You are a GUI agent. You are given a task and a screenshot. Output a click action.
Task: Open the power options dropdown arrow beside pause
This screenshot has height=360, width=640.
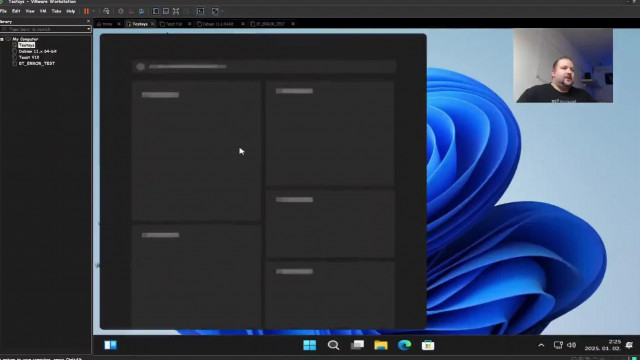pyautogui.click(x=93, y=11)
